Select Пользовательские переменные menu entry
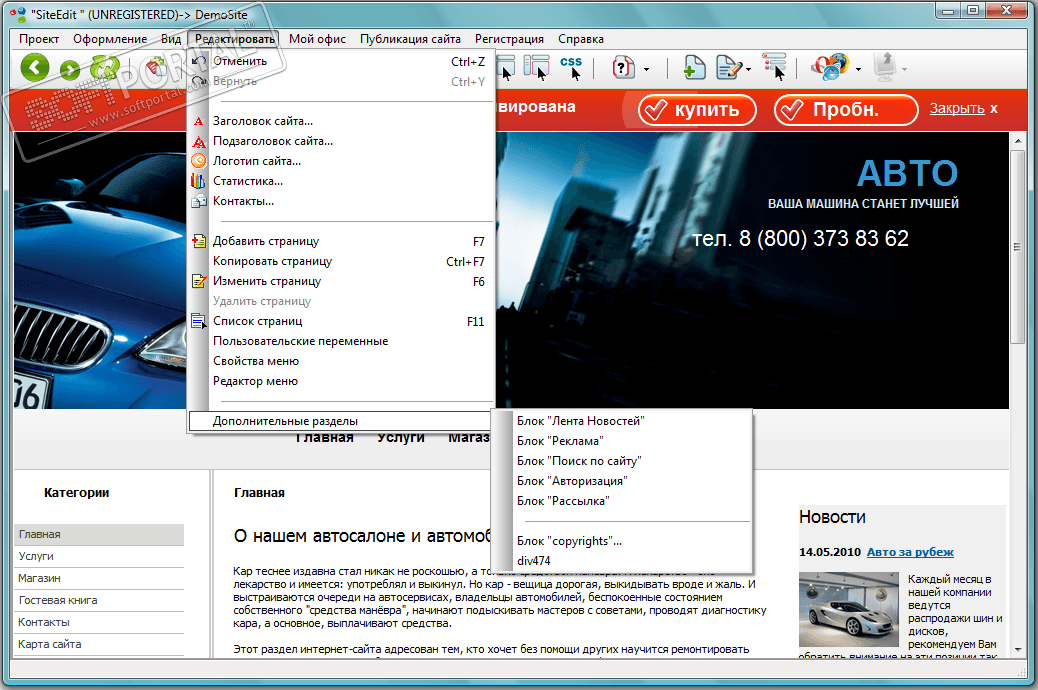Screen dimensions: 1038x690 coord(341,341)
